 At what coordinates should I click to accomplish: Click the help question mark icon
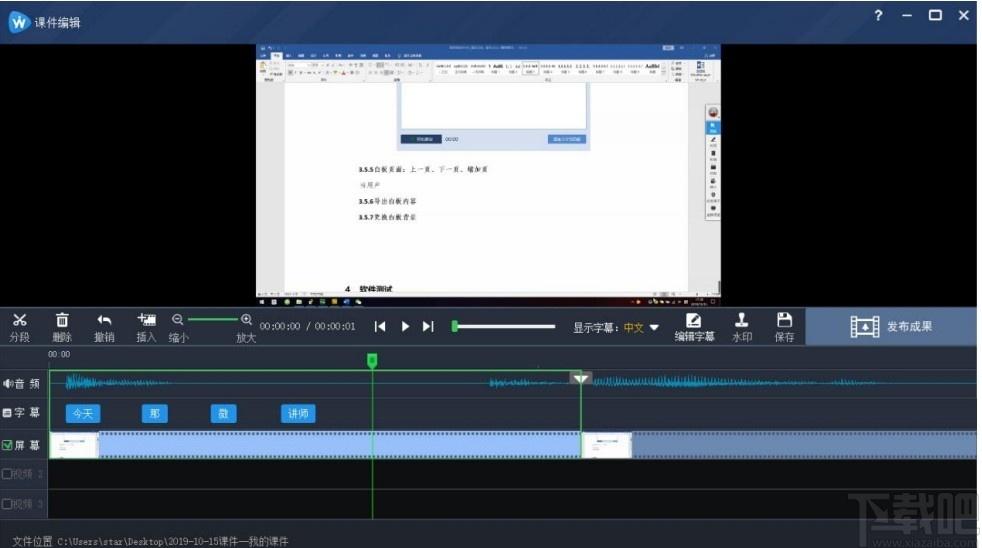click(x=878, y=15)
